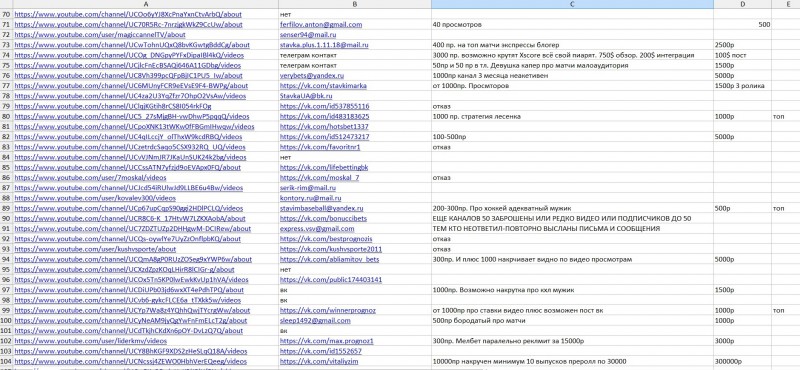Select the cell showing value 500 in row 71
Image resolution: width=800 pixels, height=370 pixels.
click(742, 24)
